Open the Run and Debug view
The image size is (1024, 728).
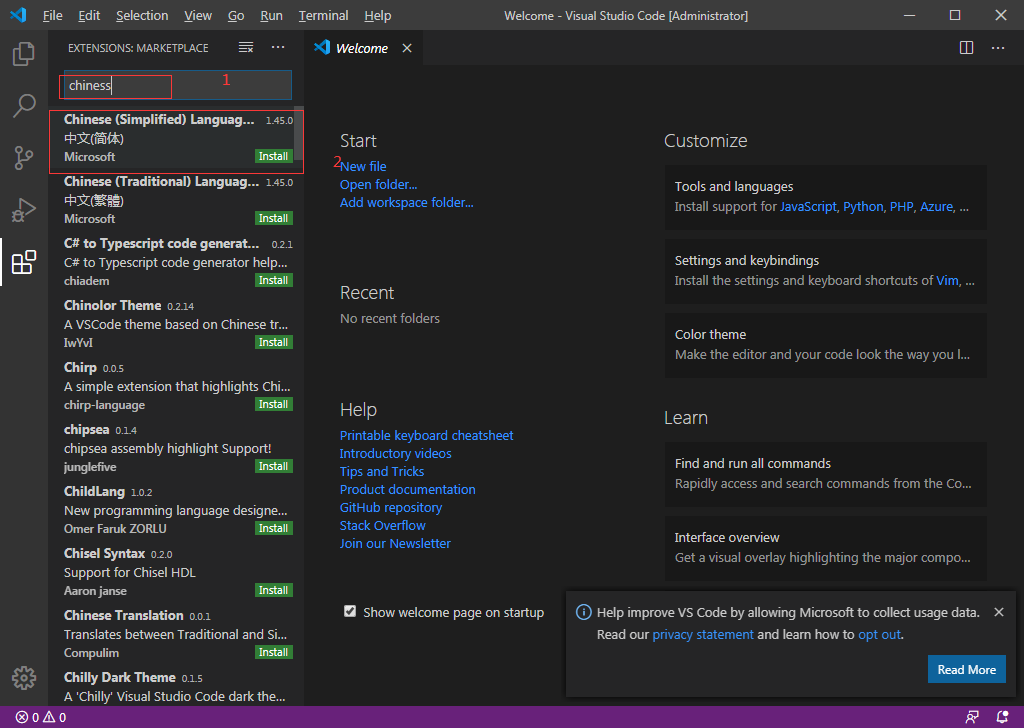24,210
